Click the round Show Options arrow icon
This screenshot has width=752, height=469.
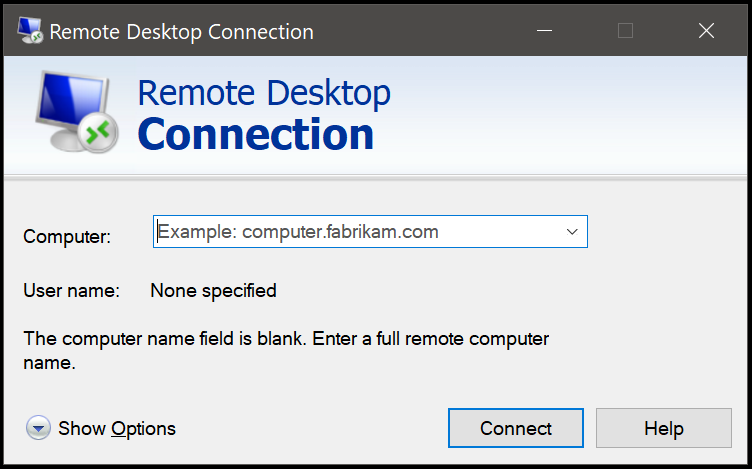(x=38, y=429)
